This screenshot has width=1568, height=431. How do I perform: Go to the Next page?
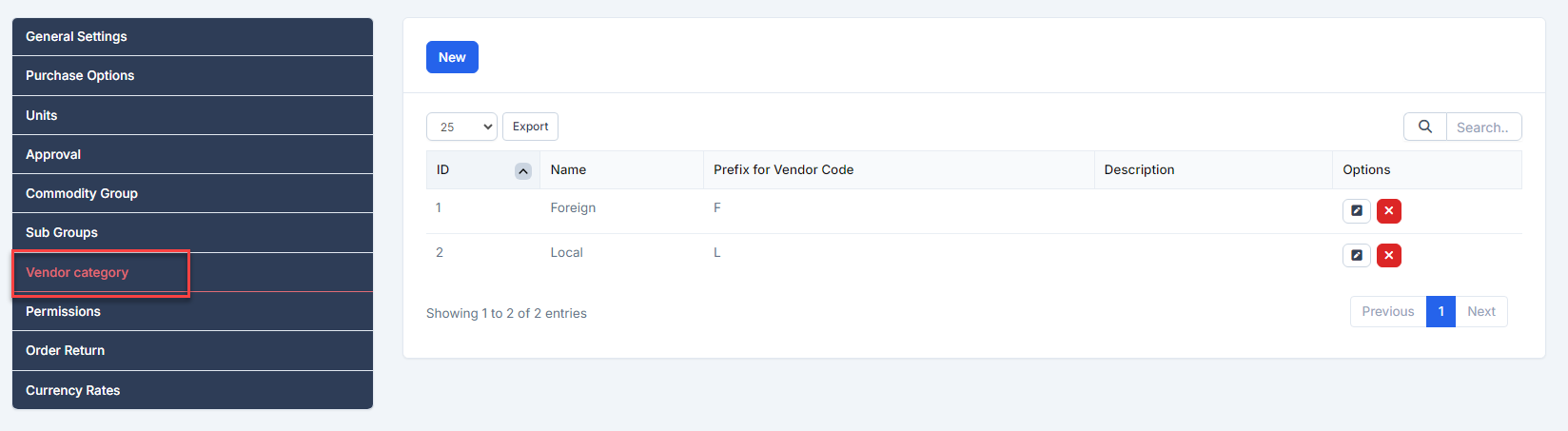(1480, 311)
